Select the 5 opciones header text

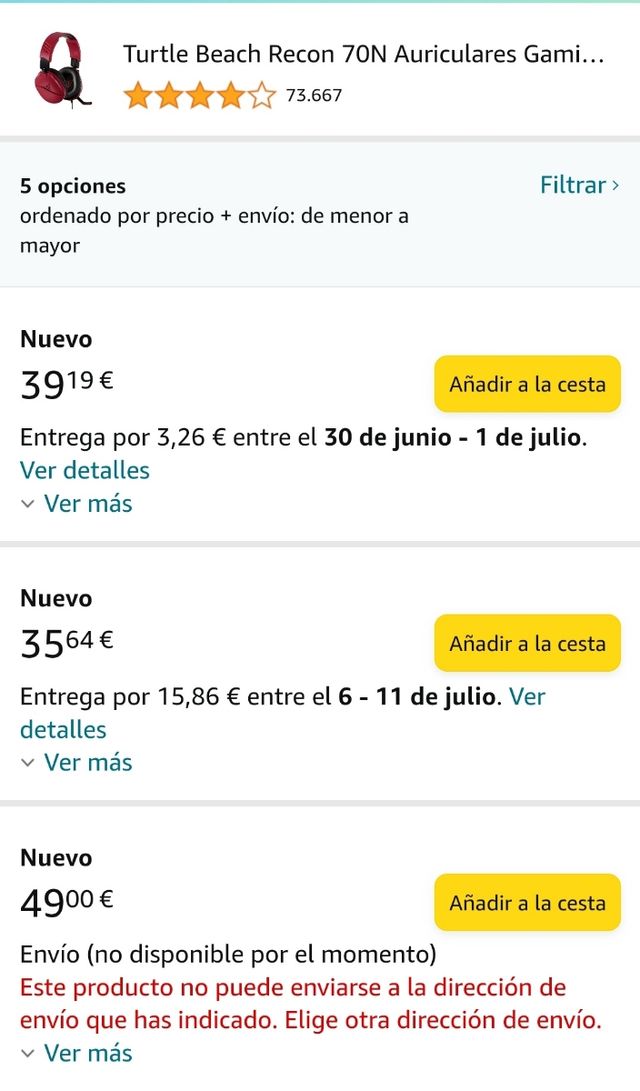point(73,186)
